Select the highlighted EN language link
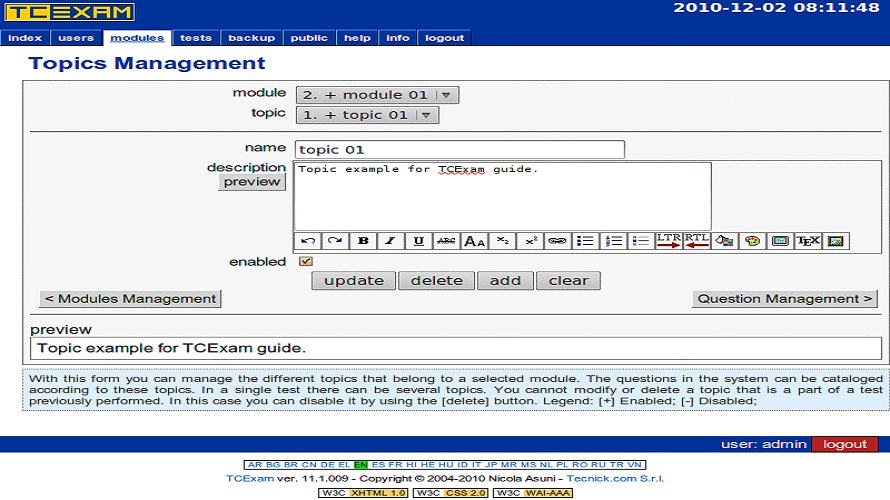 361,465
